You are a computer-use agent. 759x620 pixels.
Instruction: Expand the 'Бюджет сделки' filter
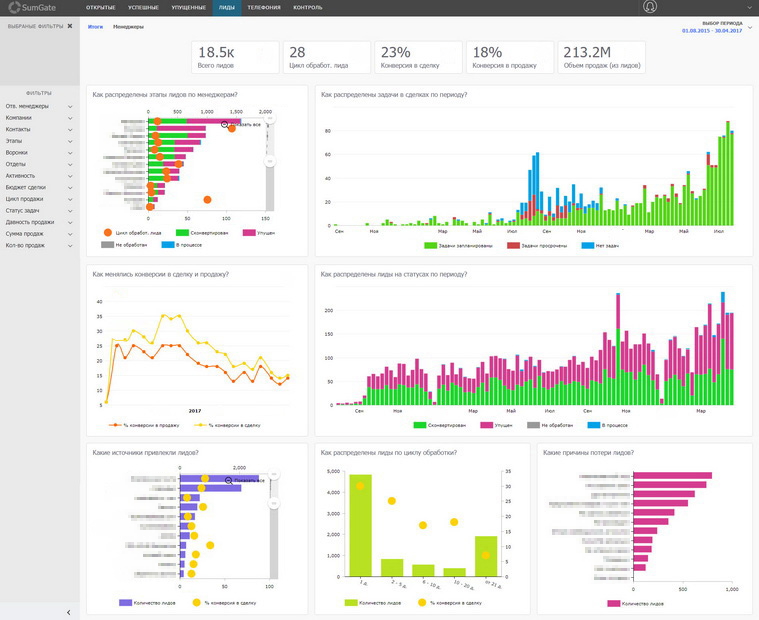pyautogui.click(x=38, y=187)
